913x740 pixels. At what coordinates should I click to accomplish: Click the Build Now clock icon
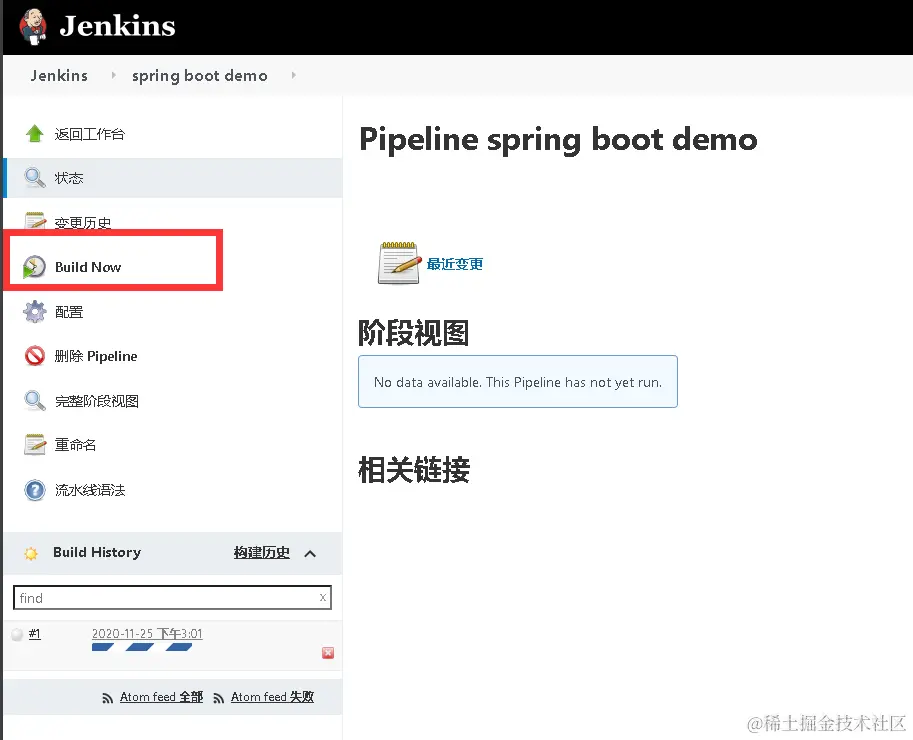[x=35, y=267]
